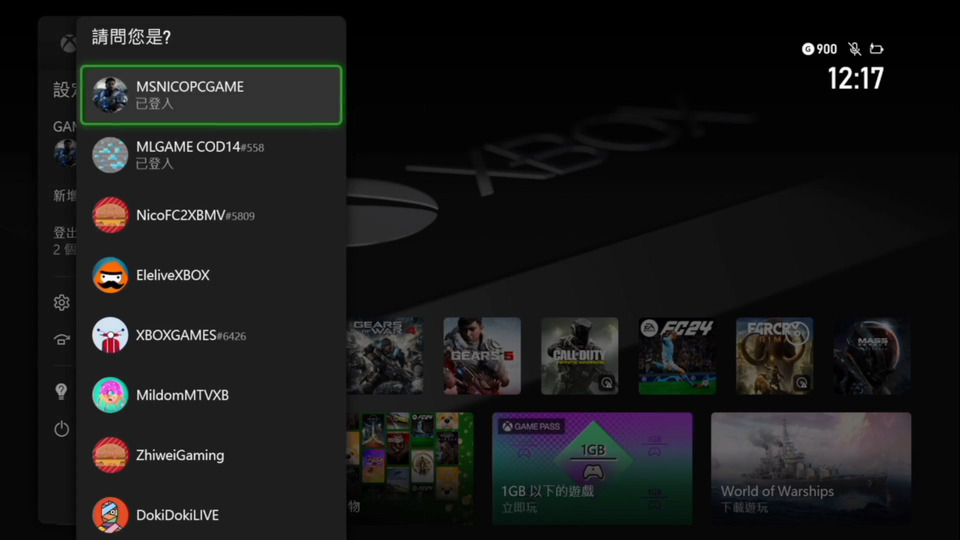
Task: Click the 12:17 clock display
Action: [x=855, y=78]
